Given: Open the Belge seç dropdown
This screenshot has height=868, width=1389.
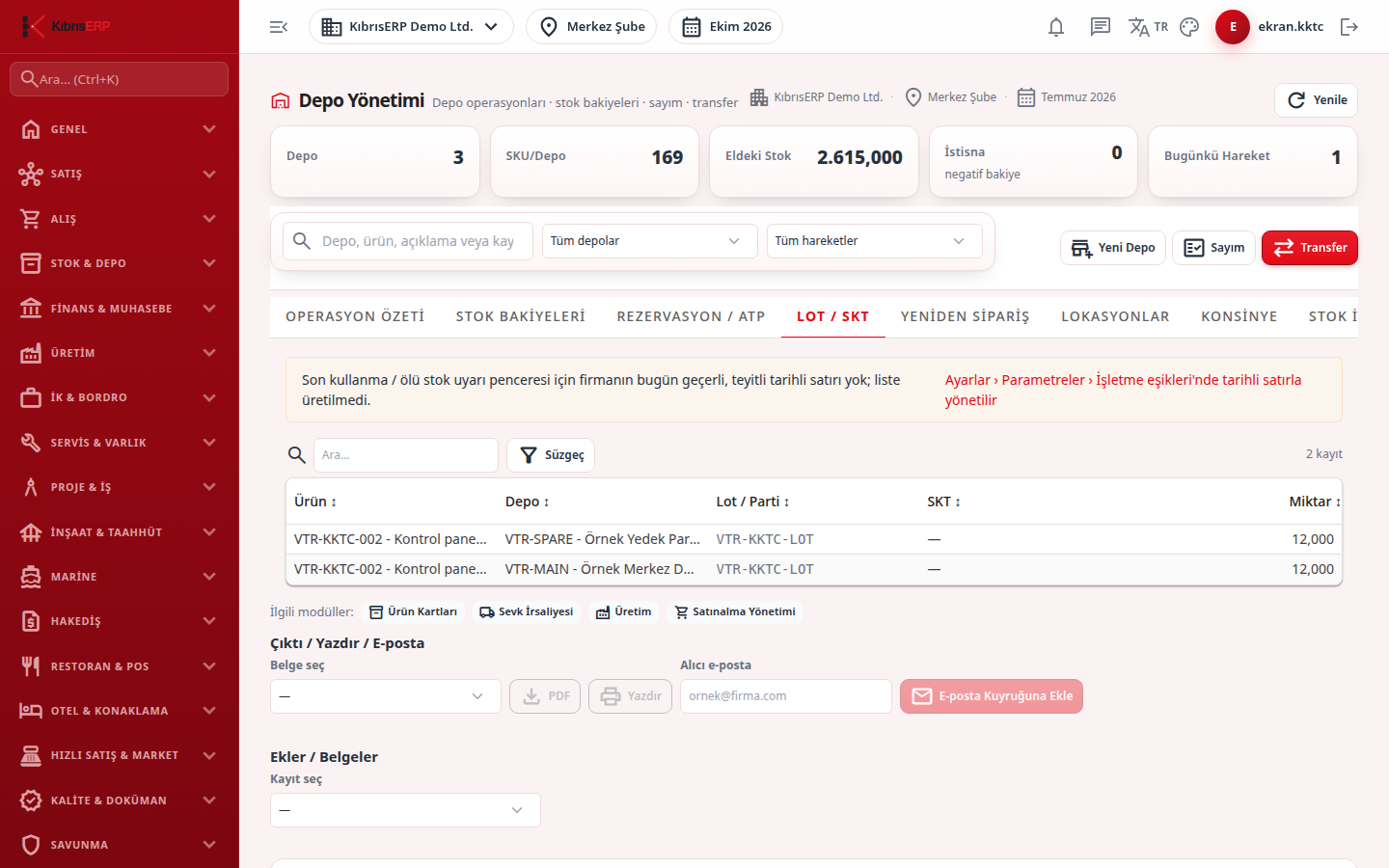Looking at the screenshot, I should click(x=386, y=696).
